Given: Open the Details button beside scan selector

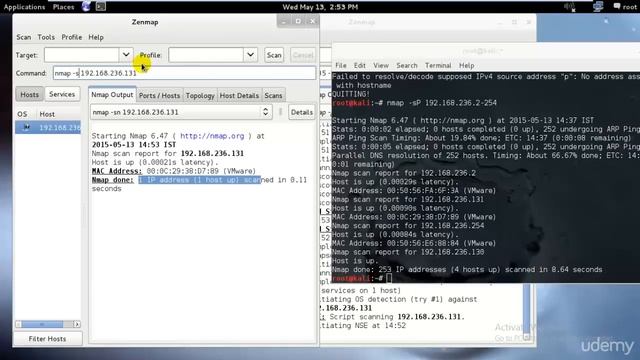Looking at the screenshot, I should pyautogui.click(x=302, y=112).
